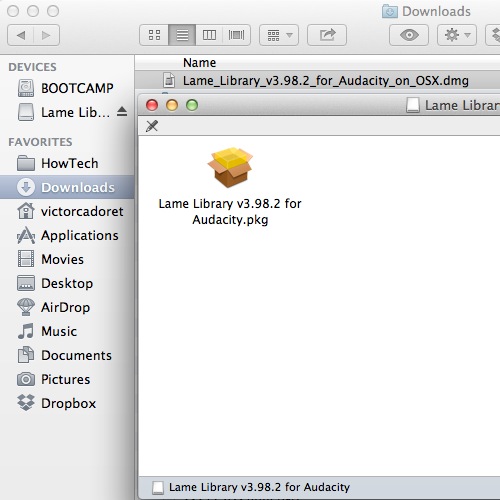The height and width of the screenshot is (500, 500).
Task: Open Applications in the sidebar
Action: (x=67, y=235)
